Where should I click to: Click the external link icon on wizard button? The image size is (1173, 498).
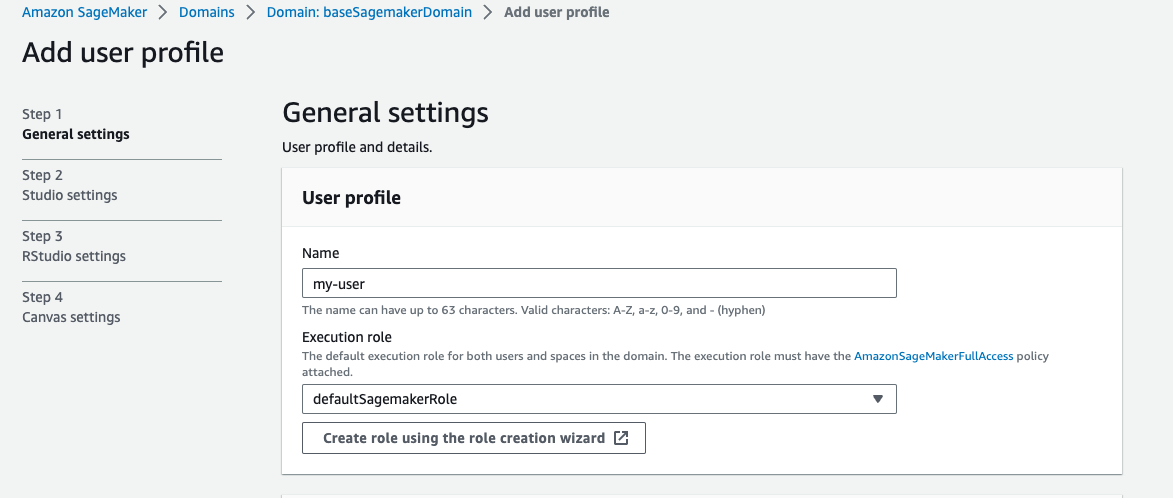(621, 438)
